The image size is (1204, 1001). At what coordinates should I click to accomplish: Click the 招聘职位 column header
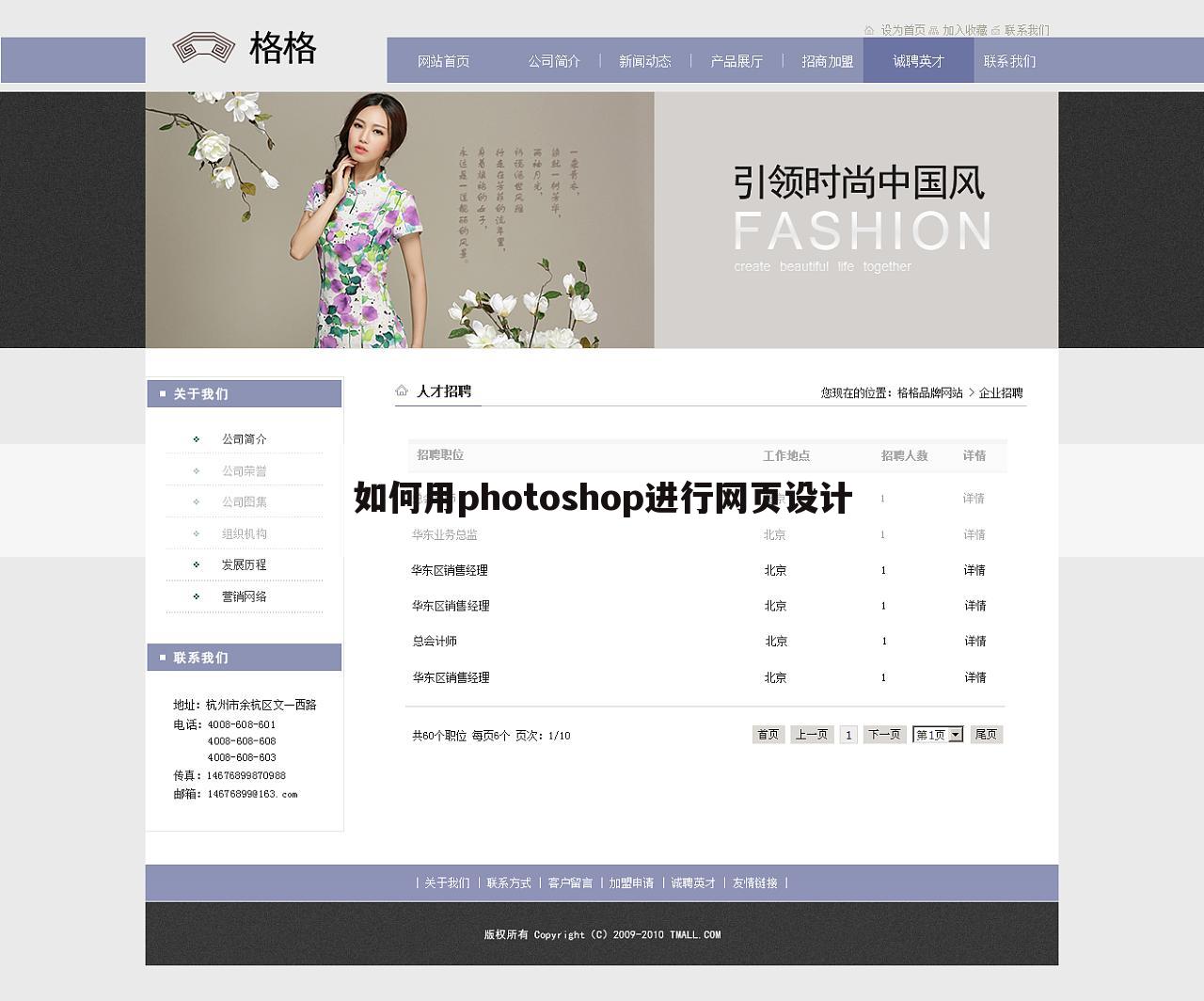(x=440, y=455)
